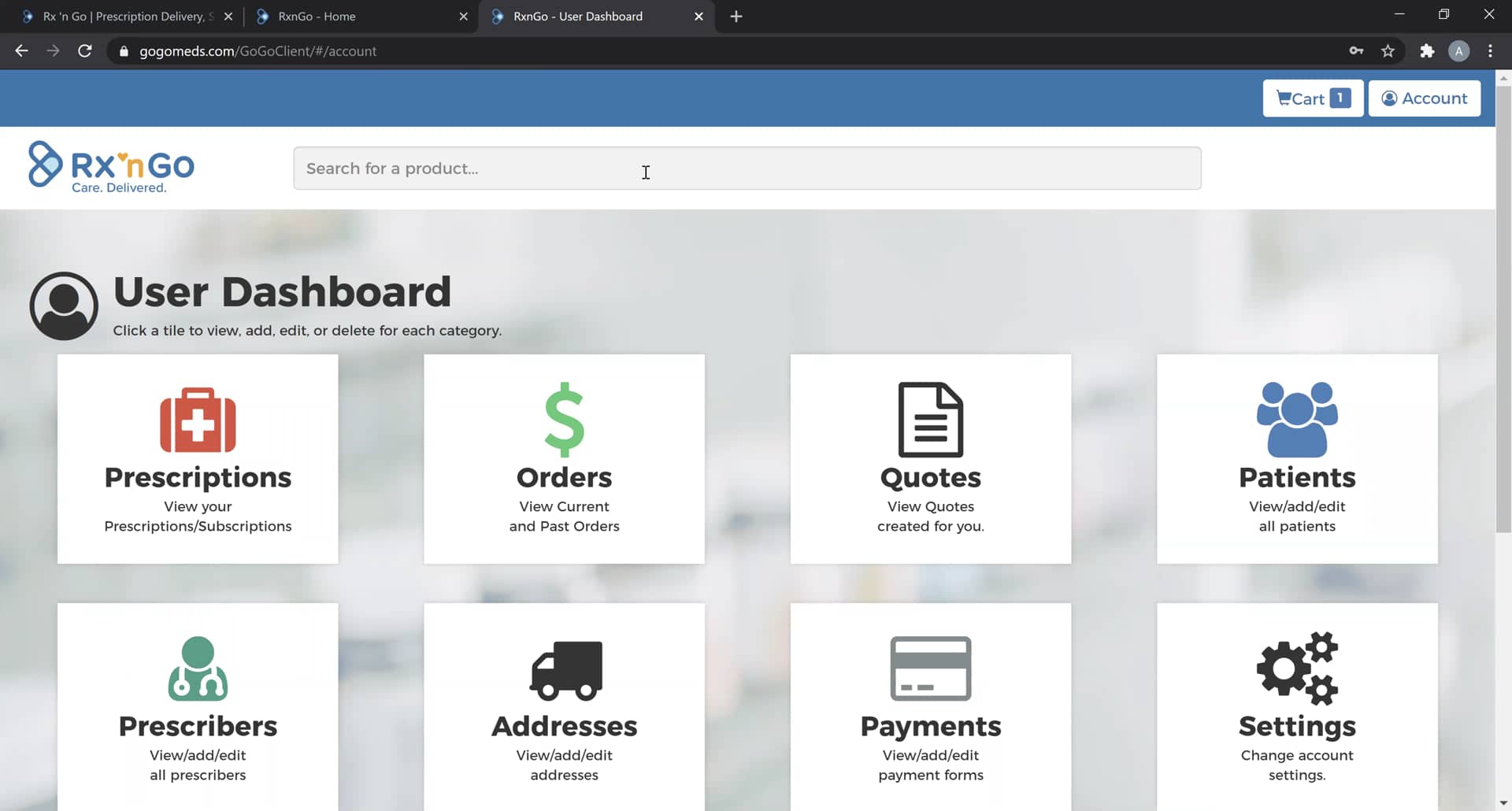The image size is (1512, 811).
Task: Click the RxnGo logo
Action: click(x=111, y=167)
